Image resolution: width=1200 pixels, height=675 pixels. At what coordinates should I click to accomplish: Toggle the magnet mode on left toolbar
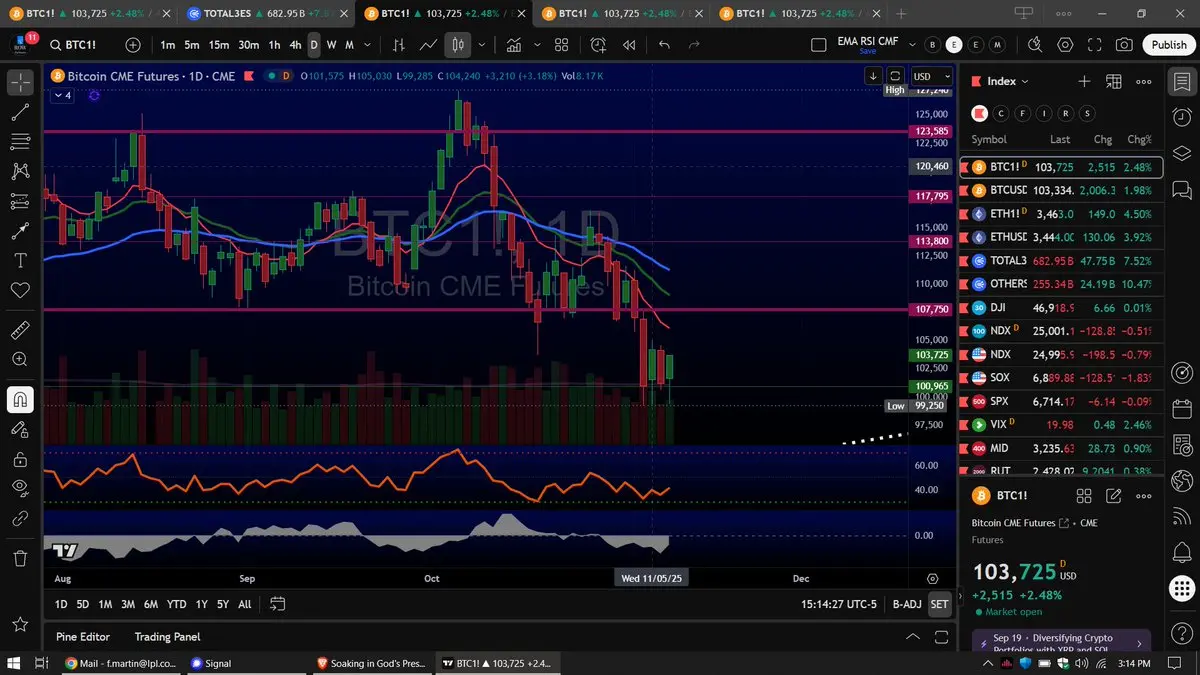(x=19, y=399)
